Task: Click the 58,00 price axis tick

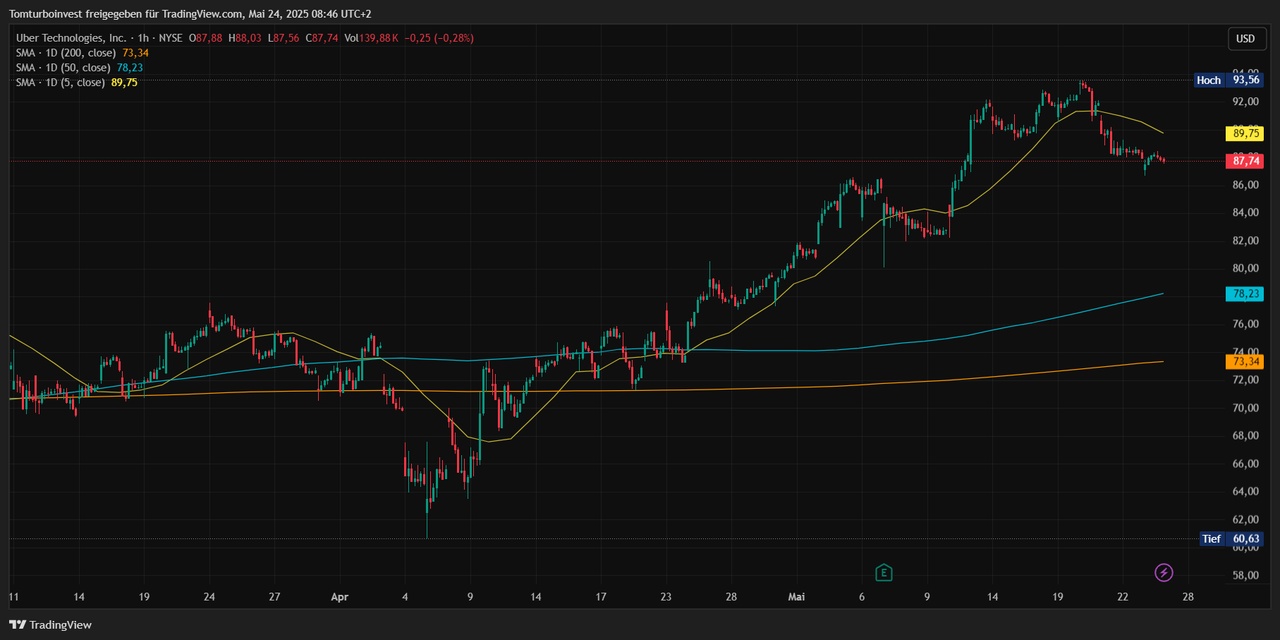Action: point(1245,576)
